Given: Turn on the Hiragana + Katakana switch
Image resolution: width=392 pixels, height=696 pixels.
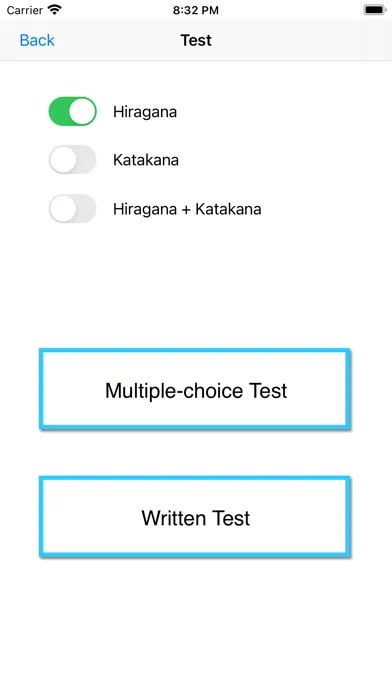Looking at the screenshot, I should [72, 209].
